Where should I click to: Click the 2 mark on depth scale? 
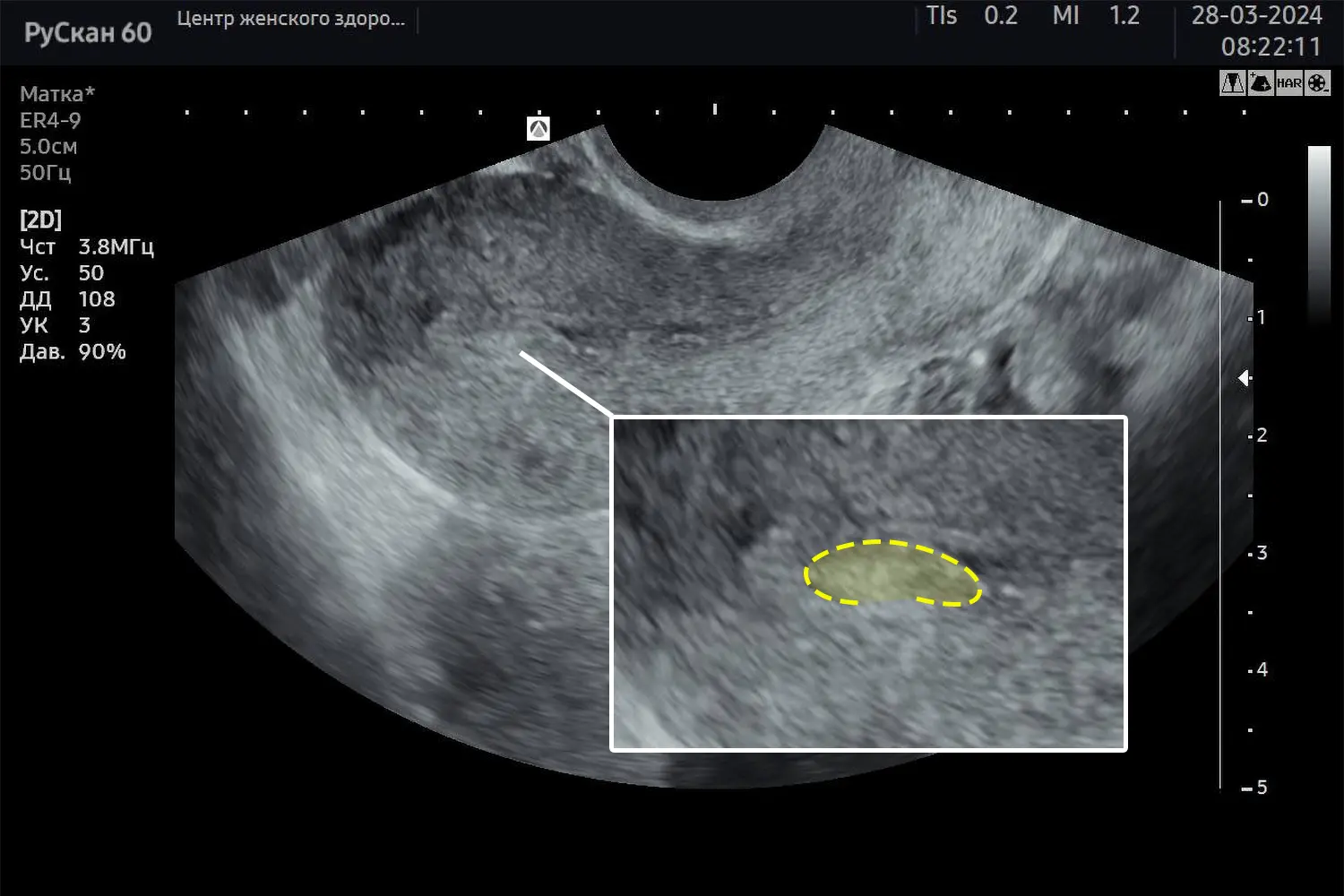click(x=1258, y=435)
